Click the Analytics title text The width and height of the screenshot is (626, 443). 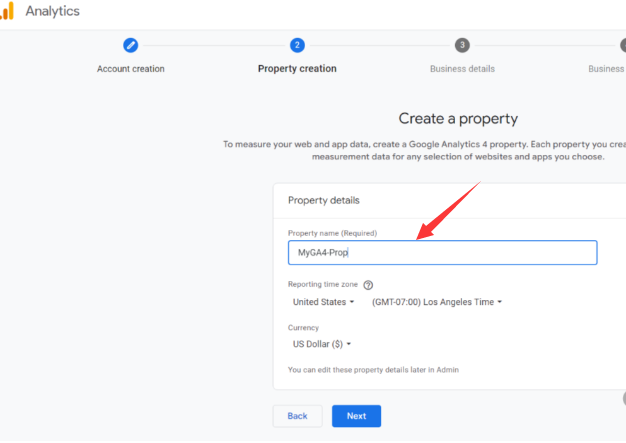coord(52,12)
